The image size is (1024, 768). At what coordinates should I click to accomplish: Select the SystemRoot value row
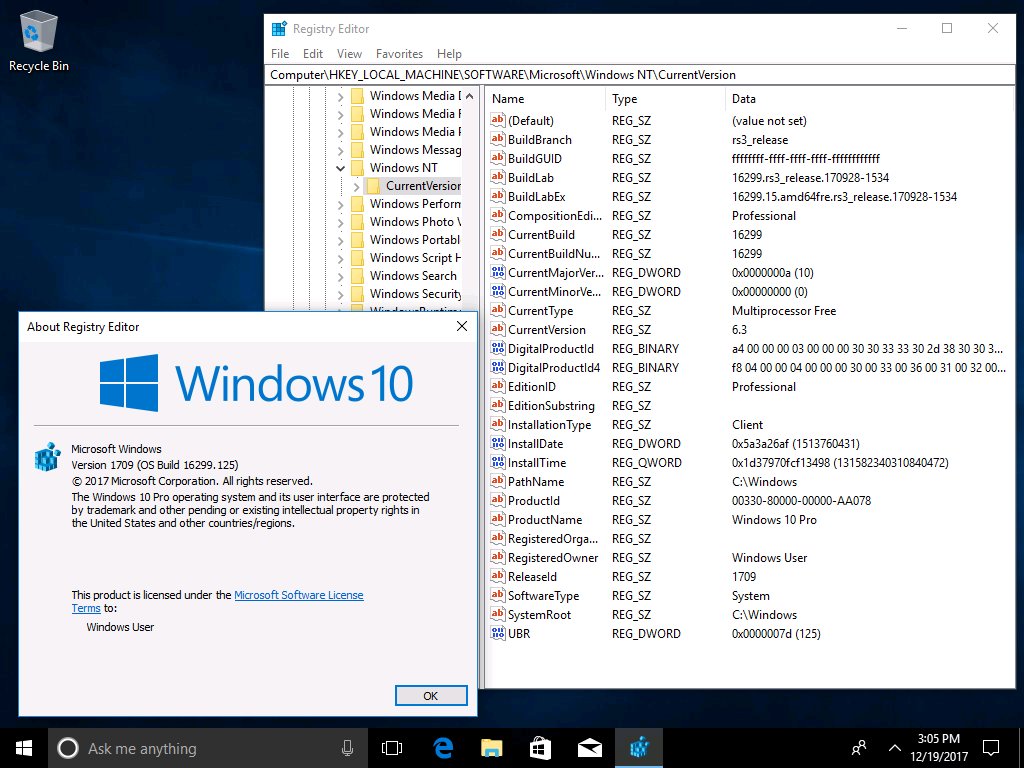pyautogui.click(x=748, y=615)
